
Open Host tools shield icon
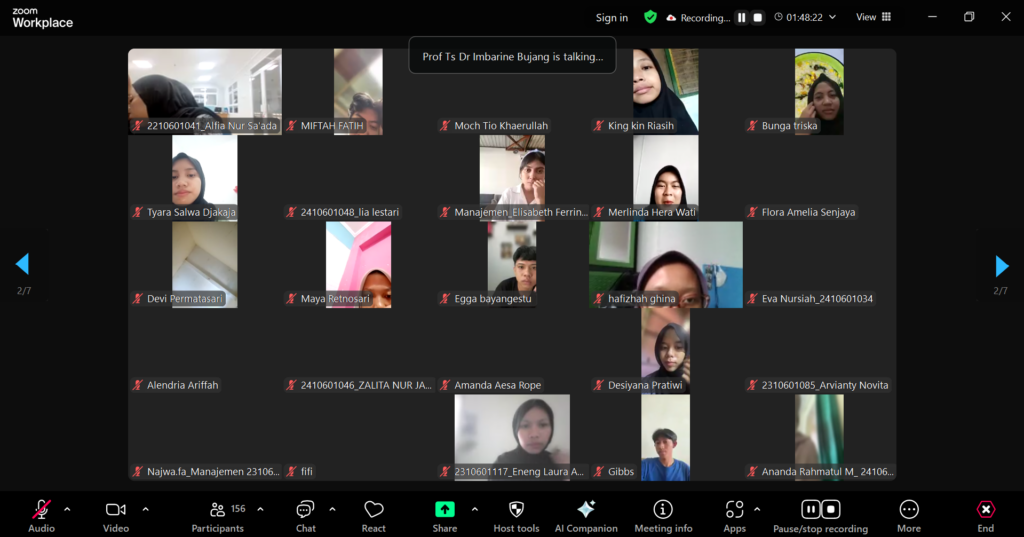coord(516,515)
